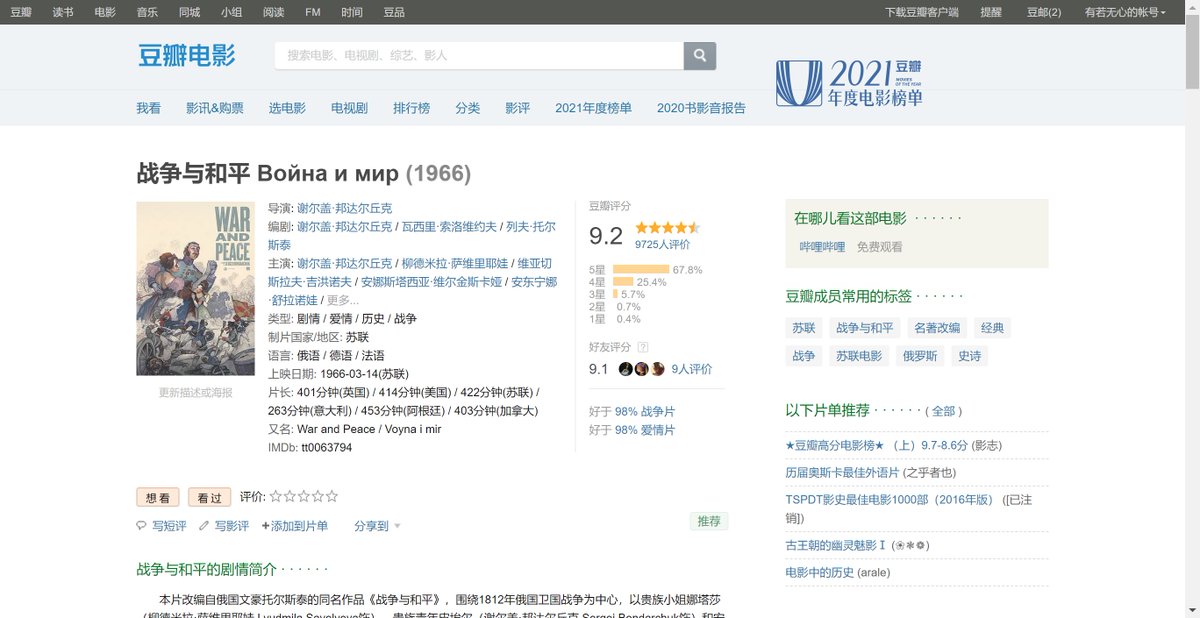Open 读书 in the top bar

tap(63, 12)
